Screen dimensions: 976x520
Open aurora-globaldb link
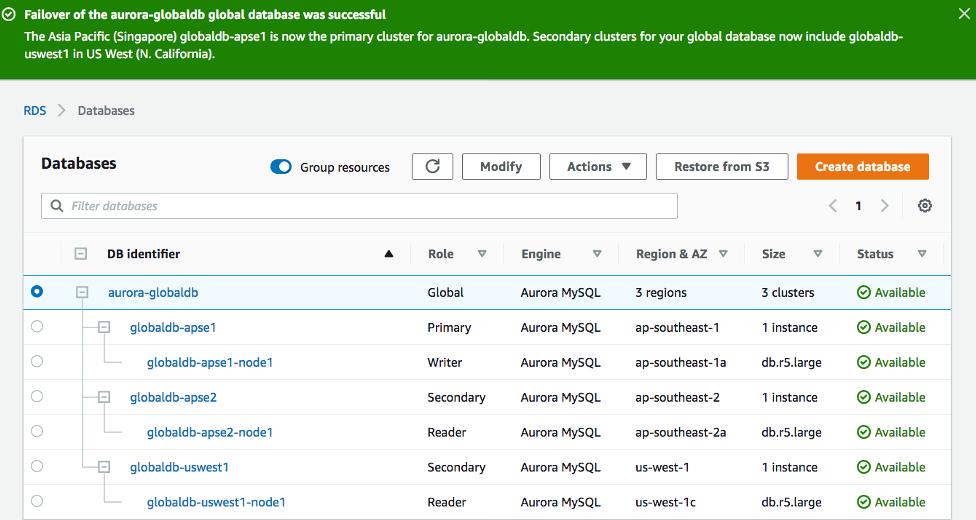click(153, 292)
